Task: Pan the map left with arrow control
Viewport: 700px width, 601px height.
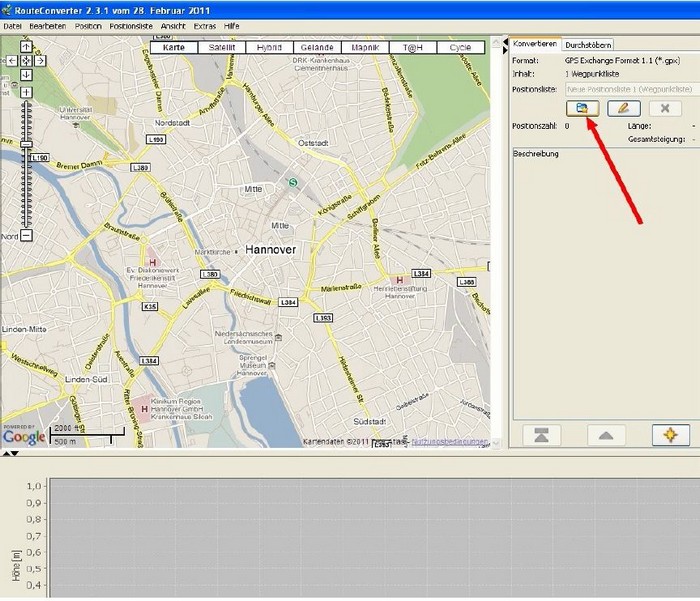Action: [x=12, y=61]
